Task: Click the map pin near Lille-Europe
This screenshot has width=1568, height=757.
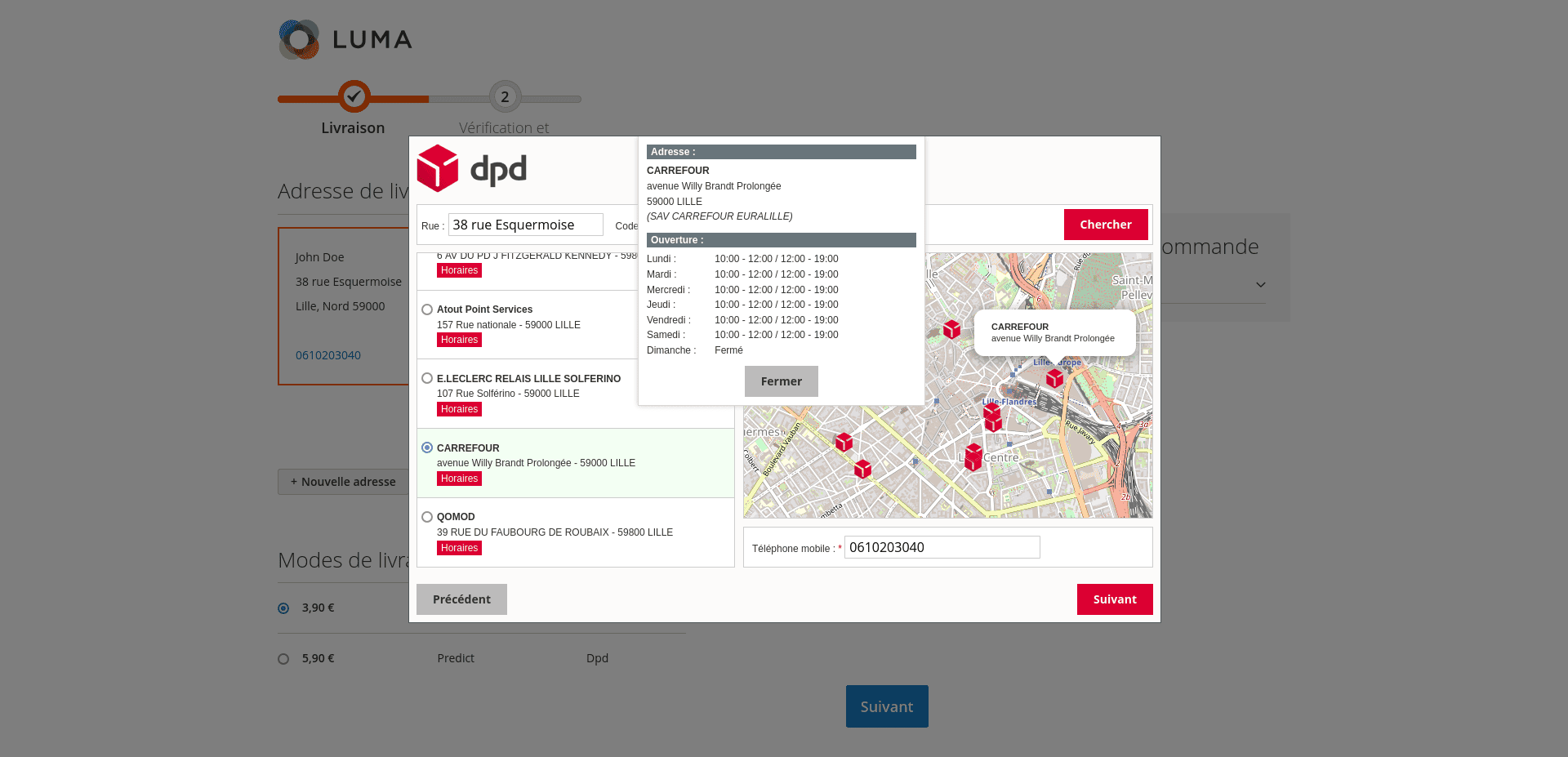Action: 1055,378
